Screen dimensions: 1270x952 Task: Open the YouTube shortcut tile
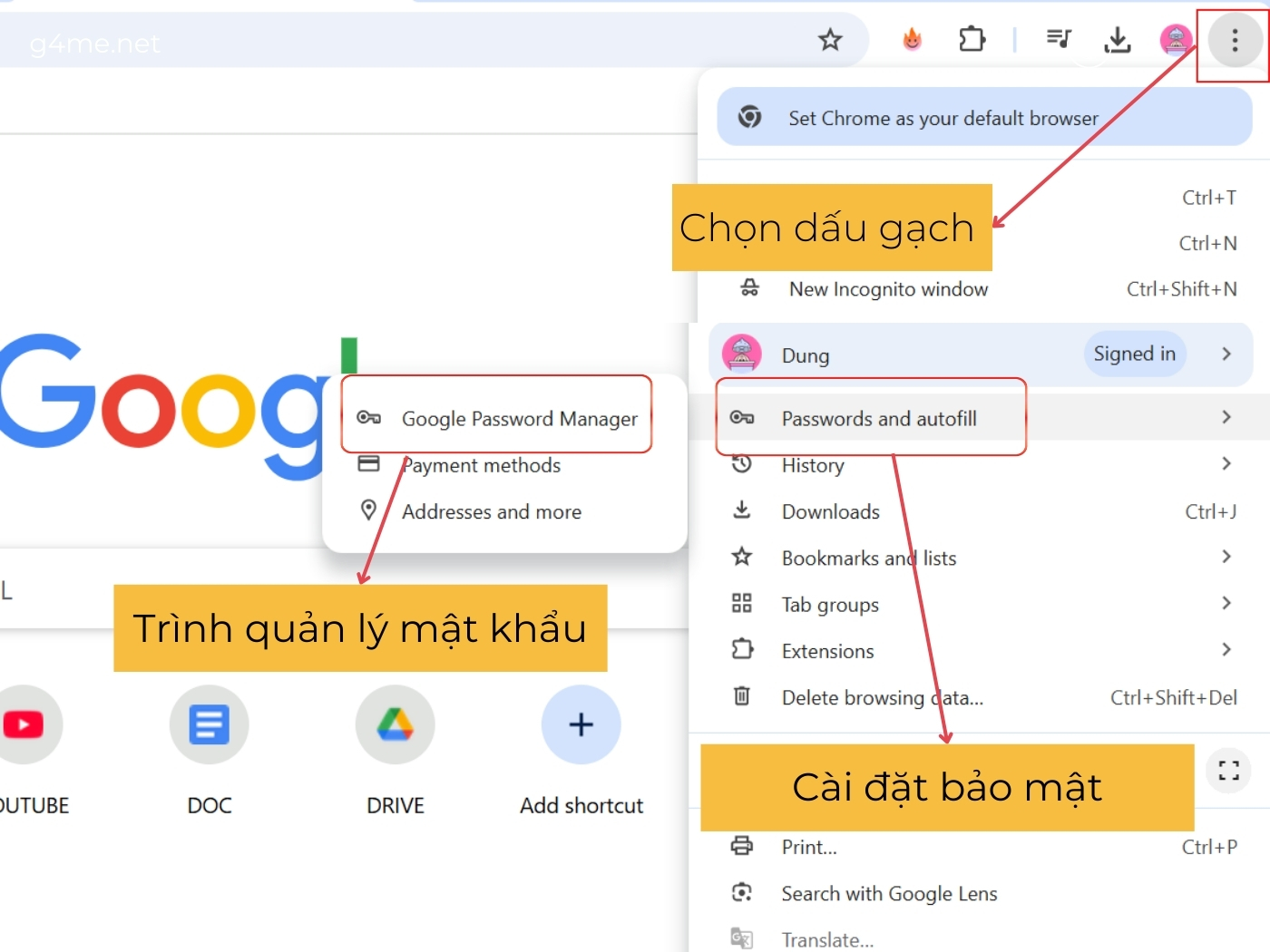24,724
